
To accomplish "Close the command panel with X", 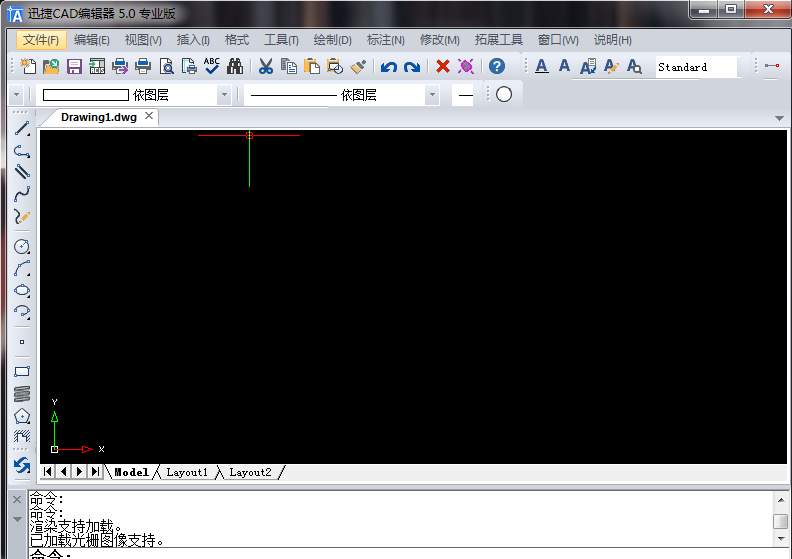I will [17, 499].
